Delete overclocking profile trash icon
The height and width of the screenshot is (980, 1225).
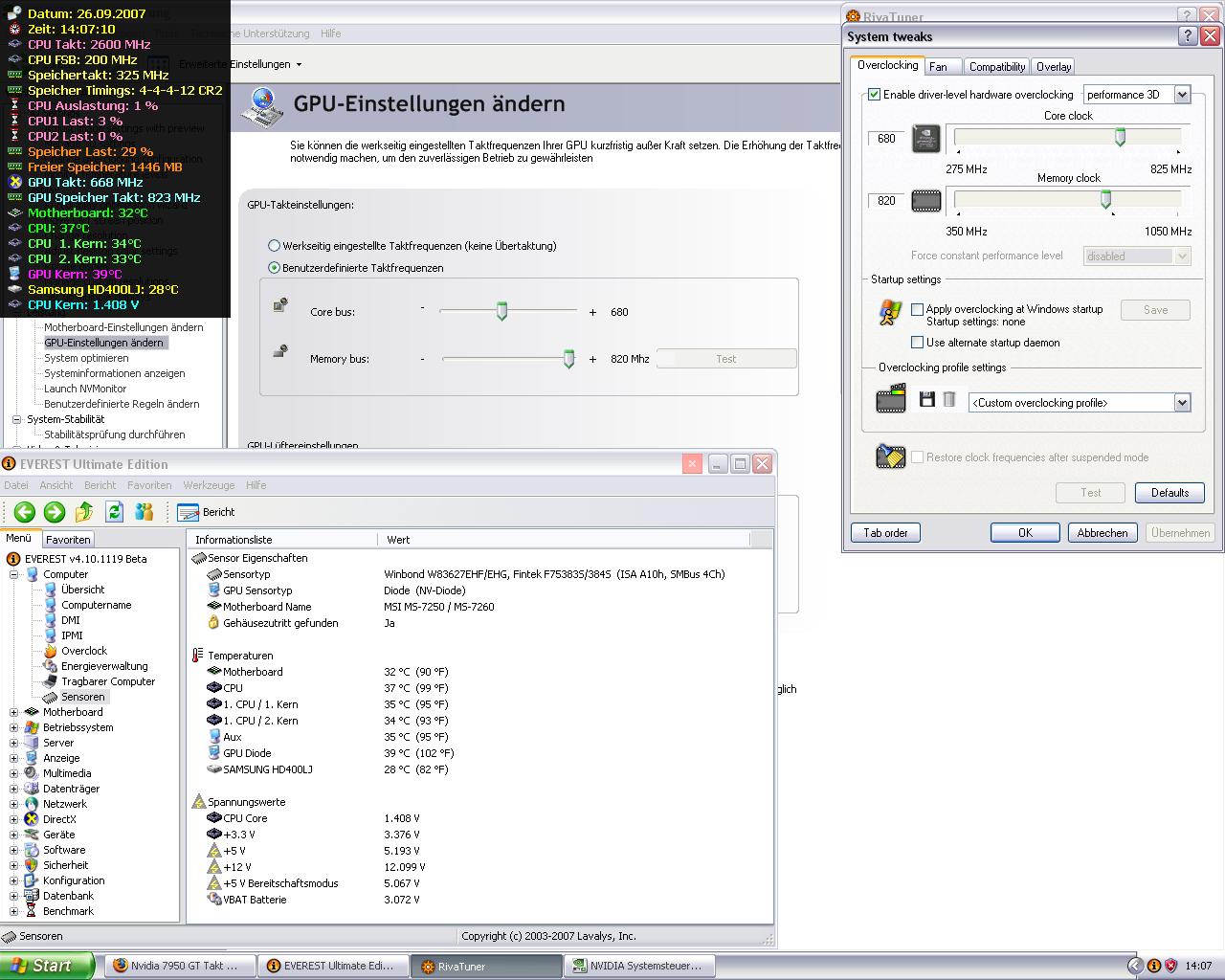[x=949, y=400]
